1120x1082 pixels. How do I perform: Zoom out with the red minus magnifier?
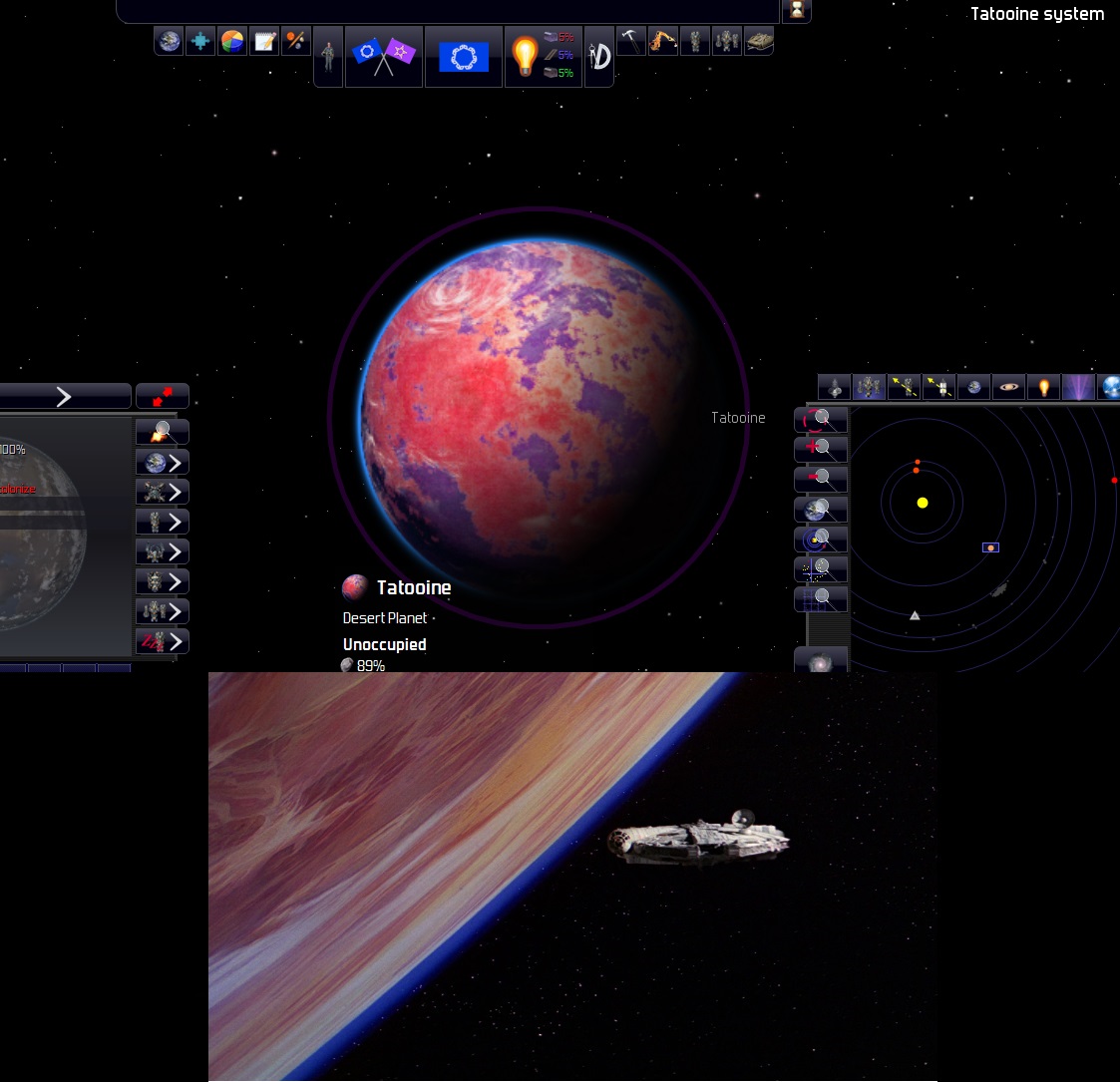click(822, 480)
